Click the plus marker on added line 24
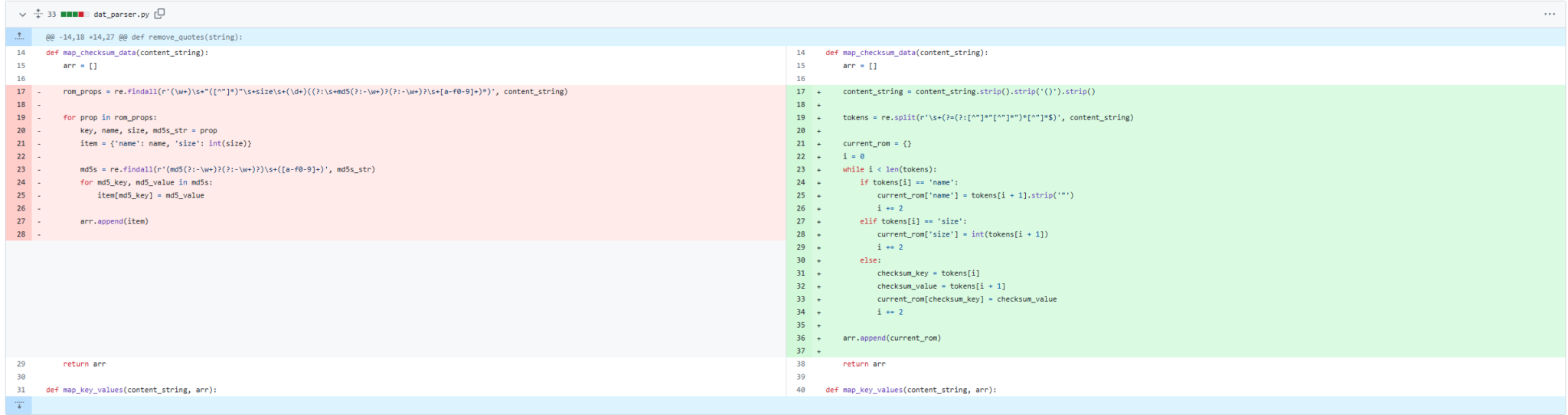The image size is (1568, 415). pos(818,183)
